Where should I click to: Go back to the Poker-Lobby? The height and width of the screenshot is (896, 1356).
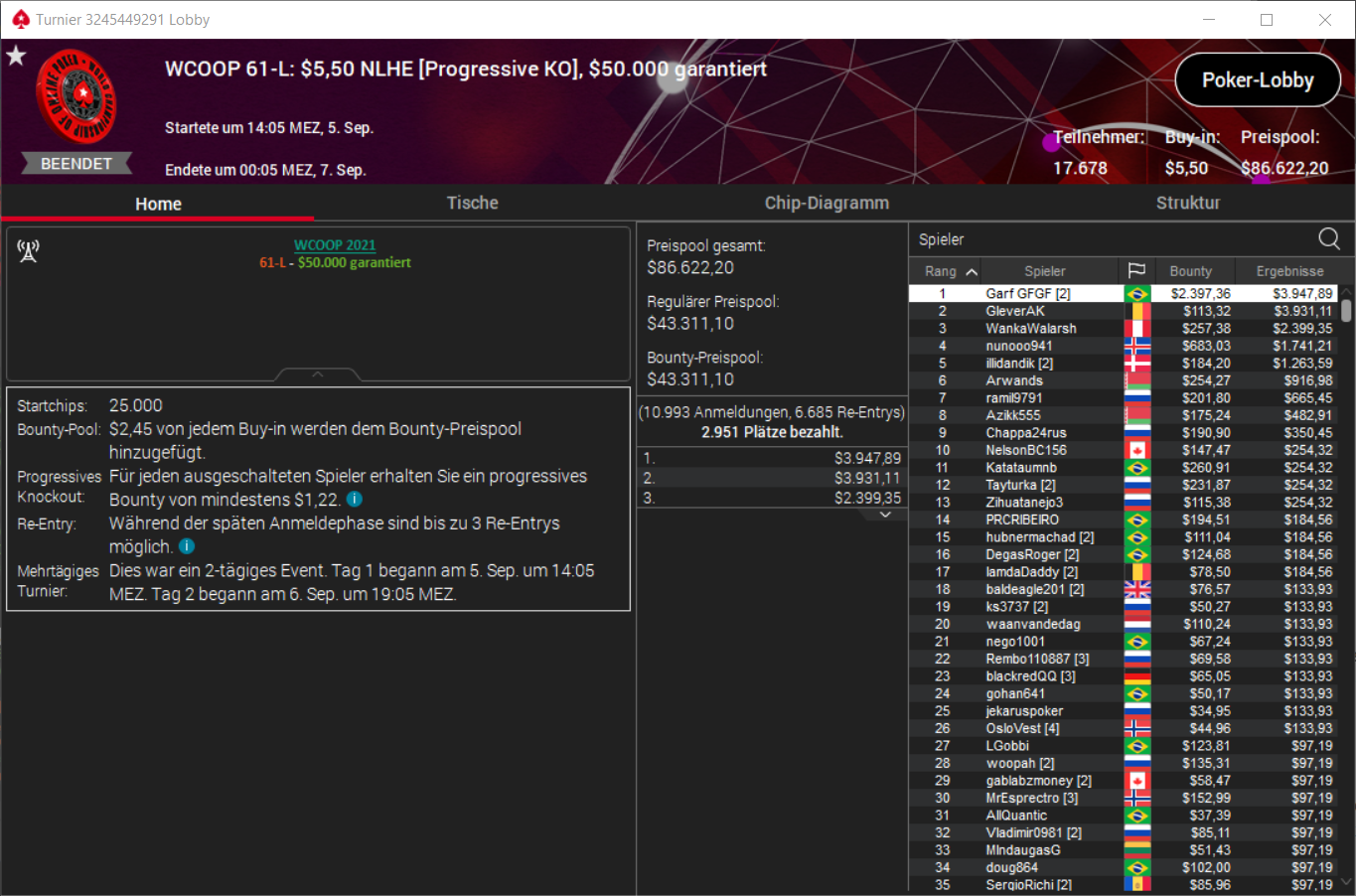click(x=1258, y=80)
